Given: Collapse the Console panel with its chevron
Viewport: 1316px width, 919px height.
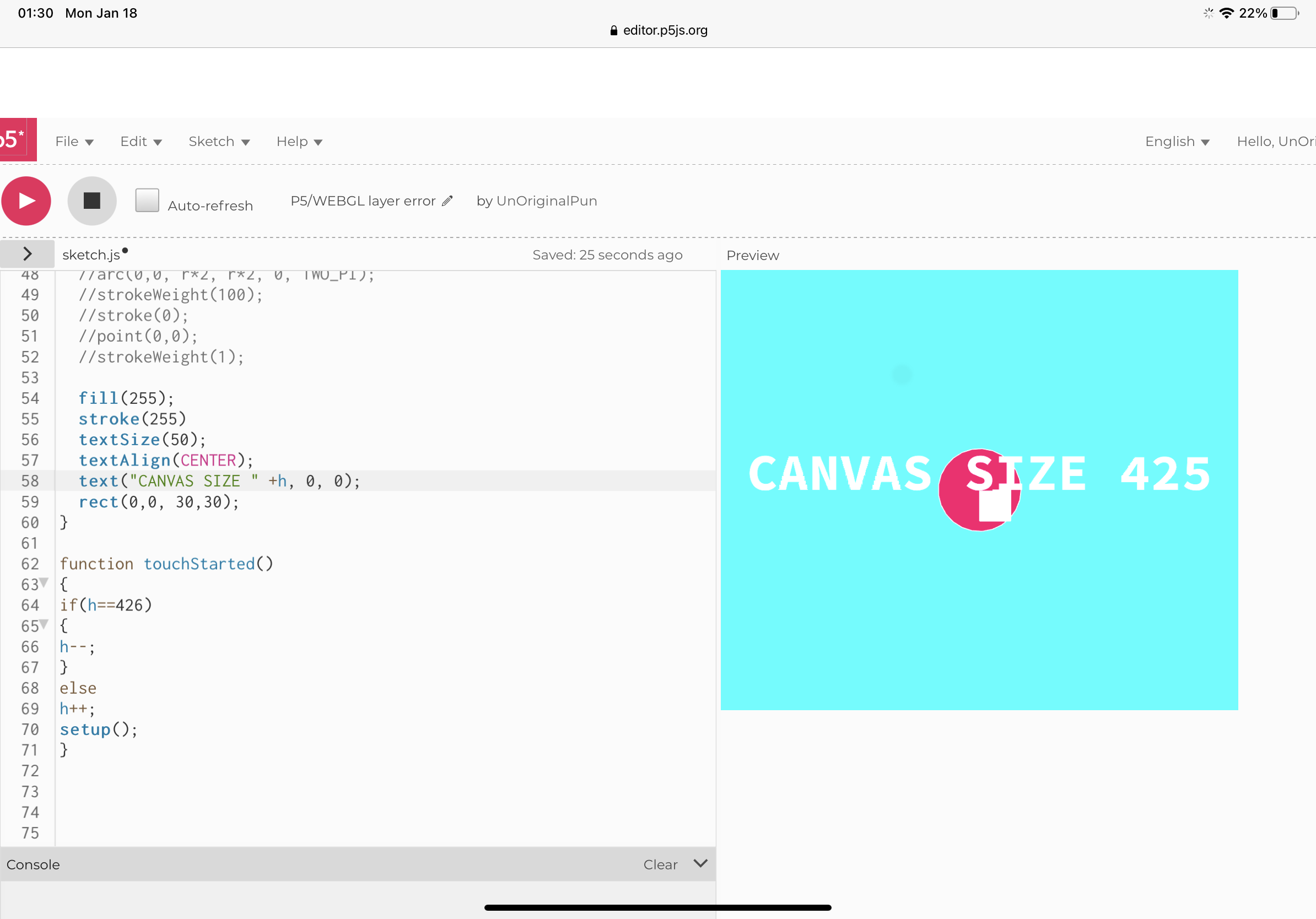Looking at the screenshot, I should 700,864.
